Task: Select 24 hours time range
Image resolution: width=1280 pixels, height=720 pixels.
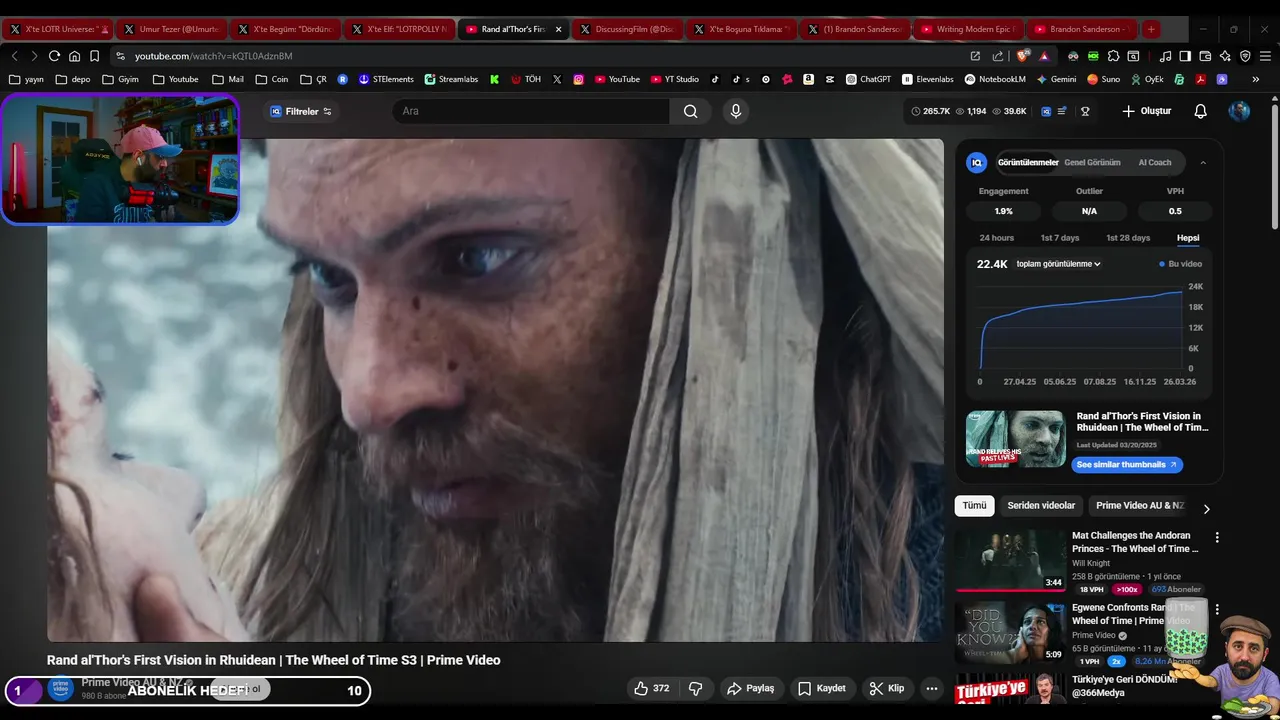Action: click(x=996, y=238)
